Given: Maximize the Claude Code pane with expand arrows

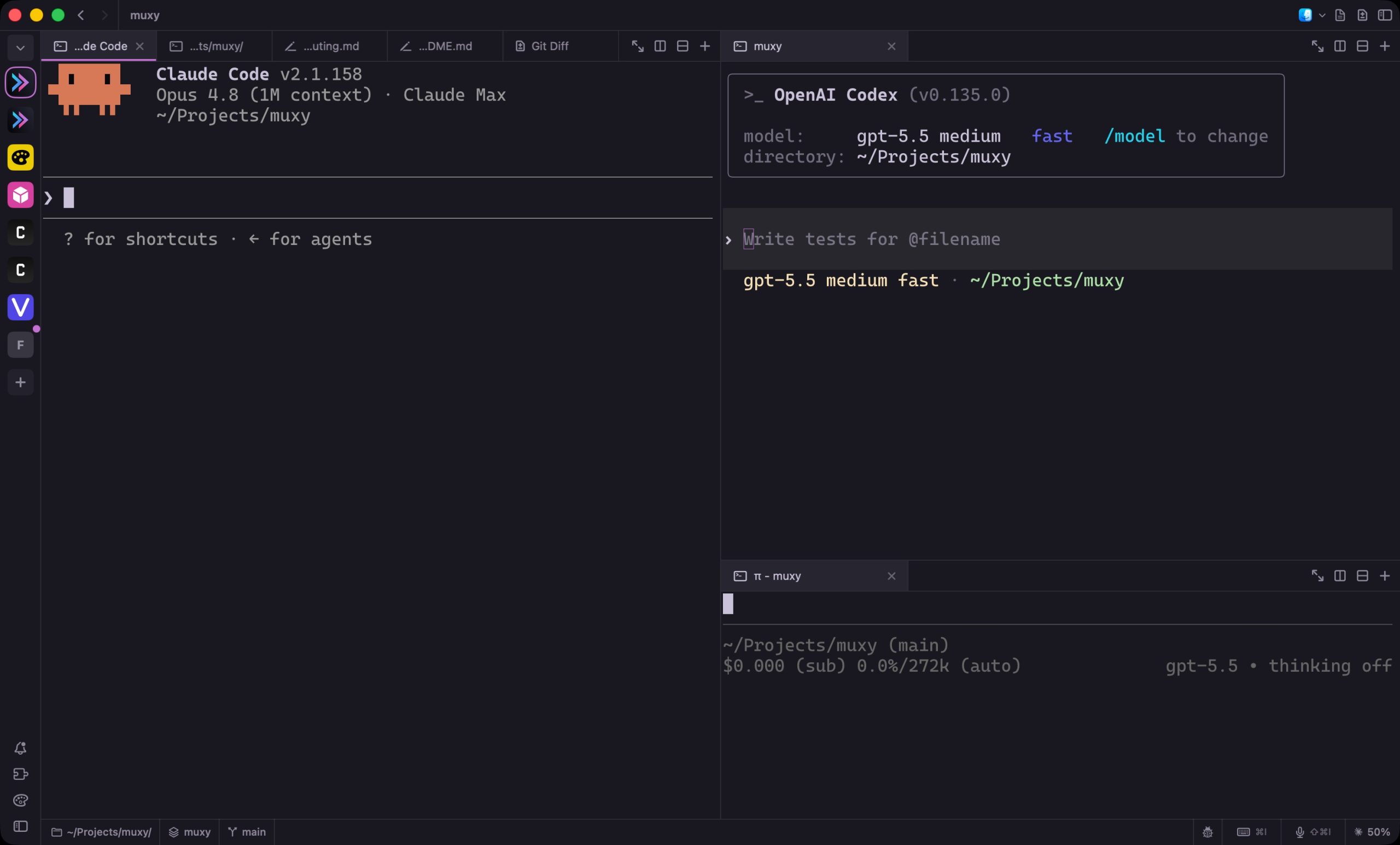Looking at the screenshot, I should point(638,46).
